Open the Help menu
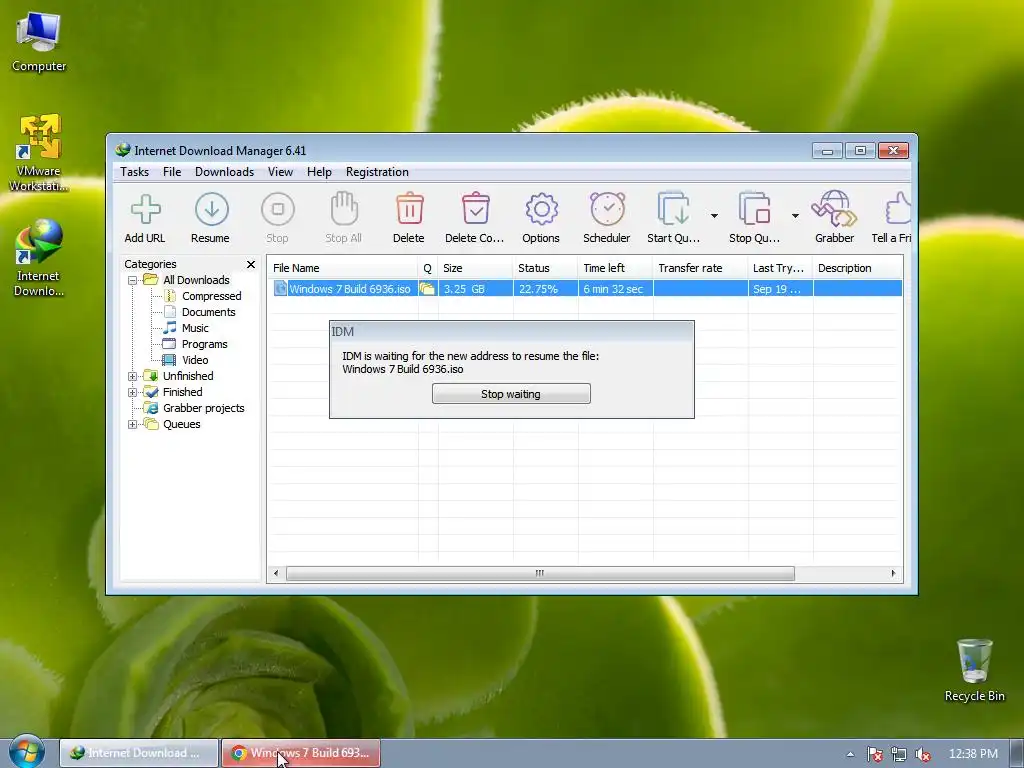The width and height of the screenshot is (1024, 768). pyautogui.click(x=319, y=172)
